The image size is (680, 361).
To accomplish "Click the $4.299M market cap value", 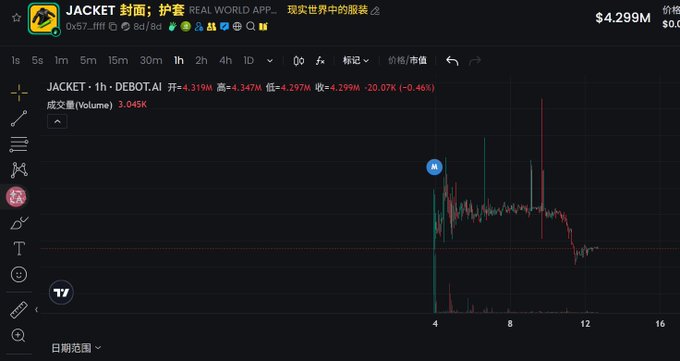I will pos(623,18).
